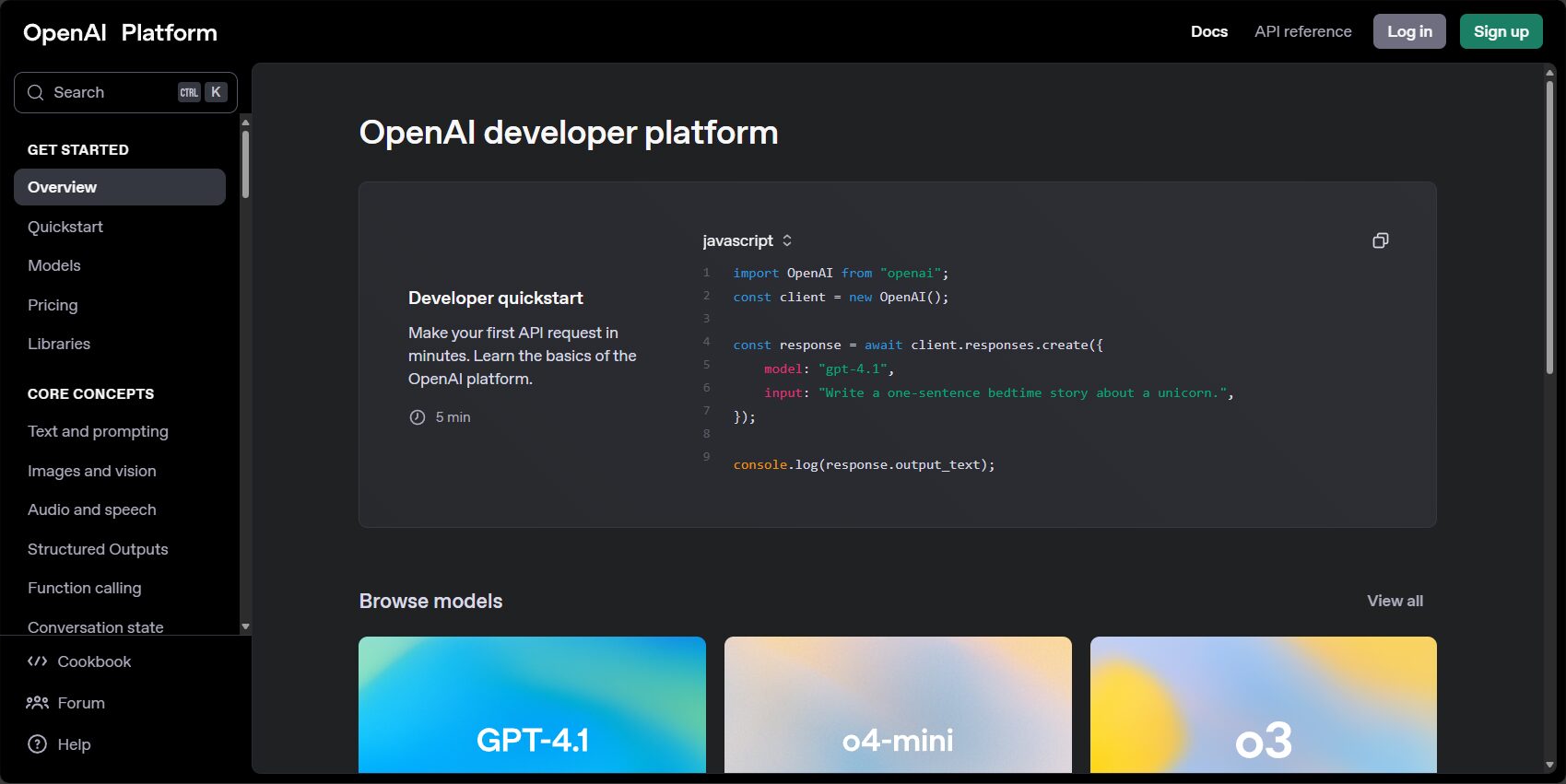This screenshot has height=784, width=1566.
Task: Click the Browse models heading
Action: (x=430, y=601)
